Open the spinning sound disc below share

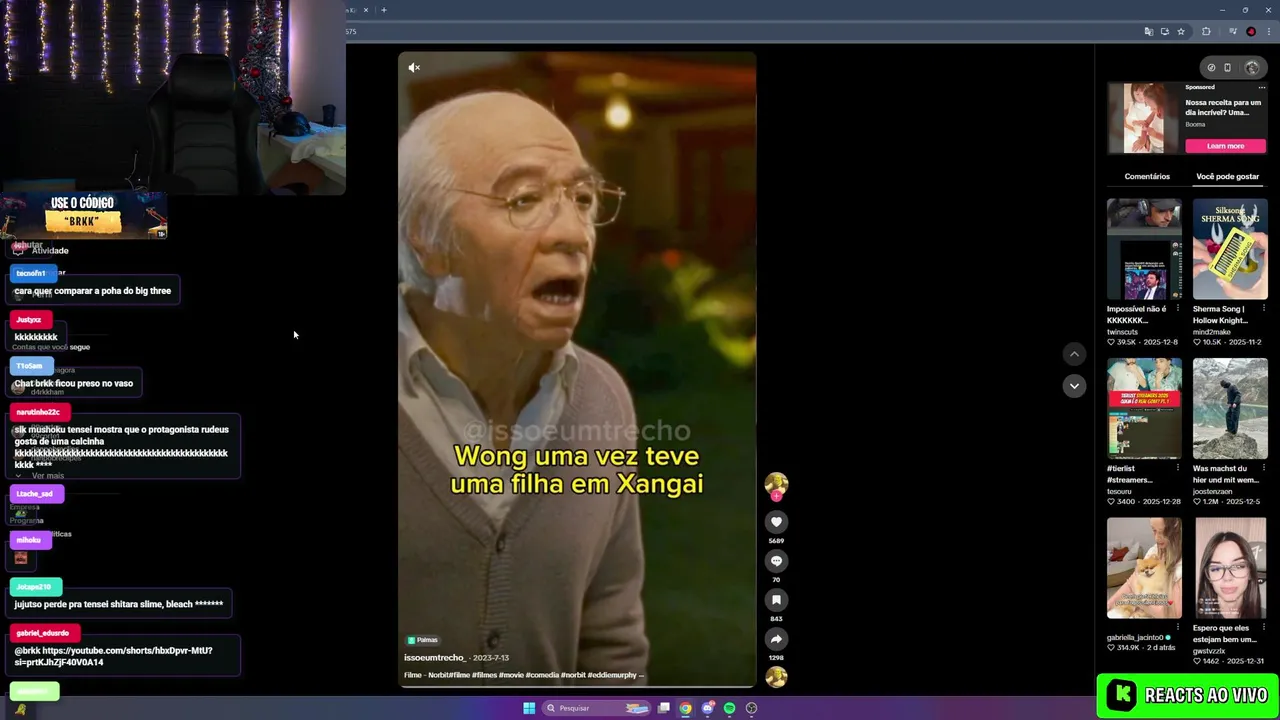(x=776, y=678)
